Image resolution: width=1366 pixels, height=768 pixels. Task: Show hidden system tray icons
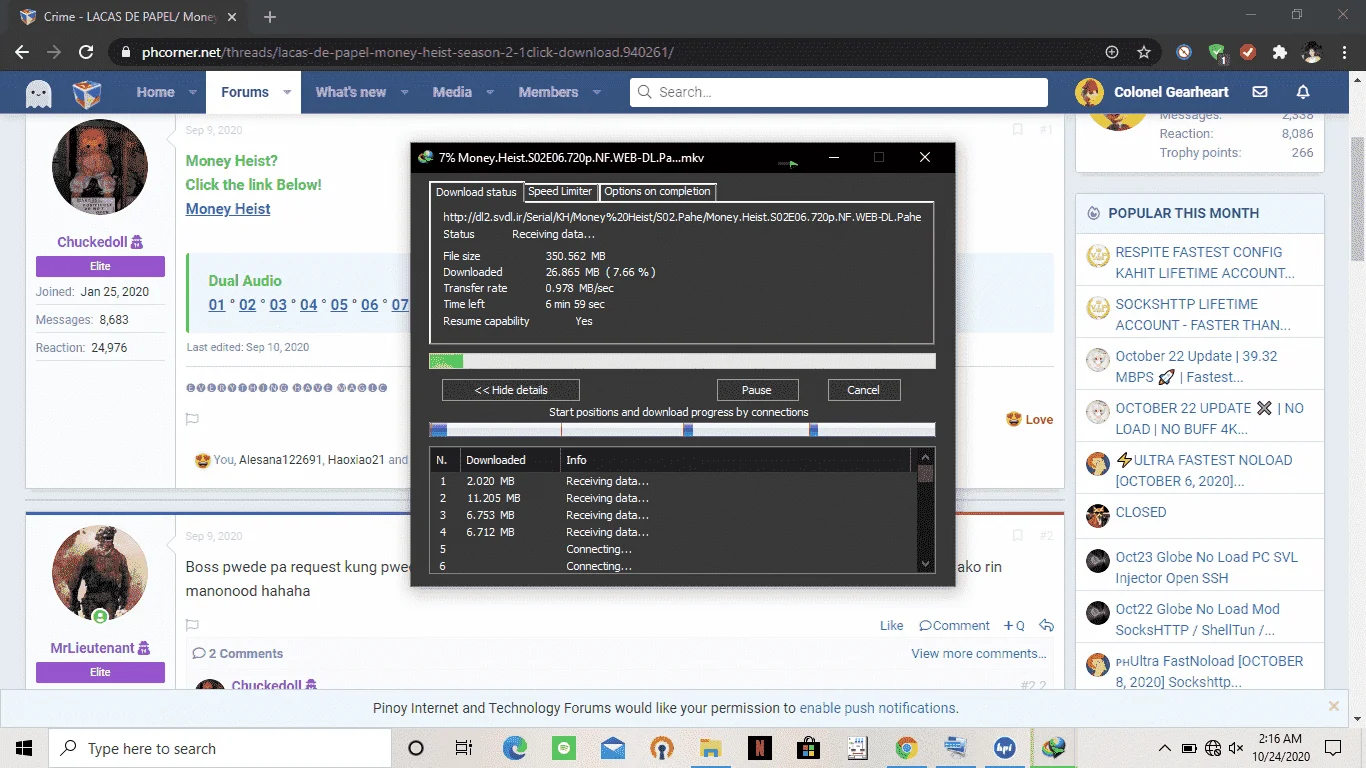tap(1165, 748)
